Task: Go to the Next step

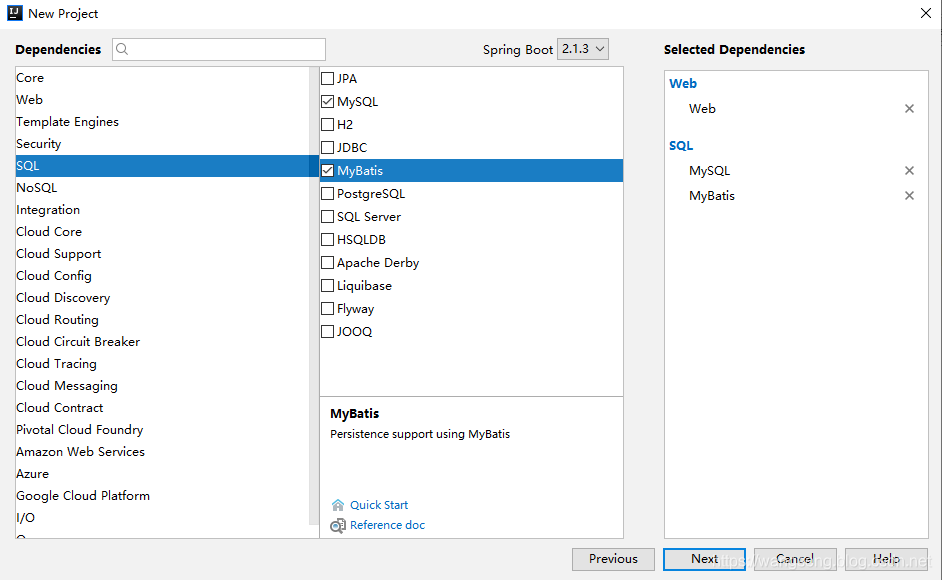Action: coord(704,559)
